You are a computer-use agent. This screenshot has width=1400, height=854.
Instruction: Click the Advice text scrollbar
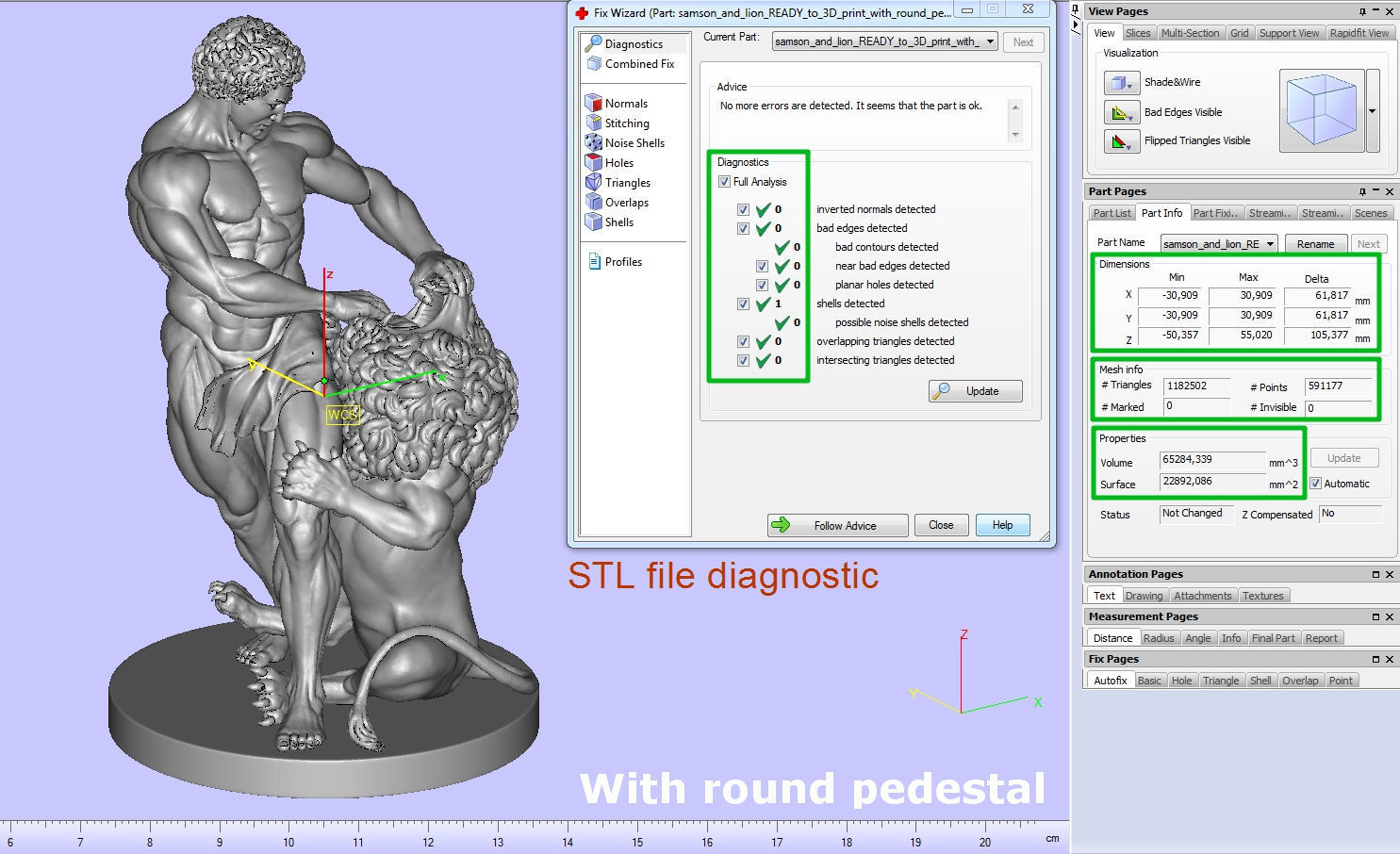[x=1015, y=121]
